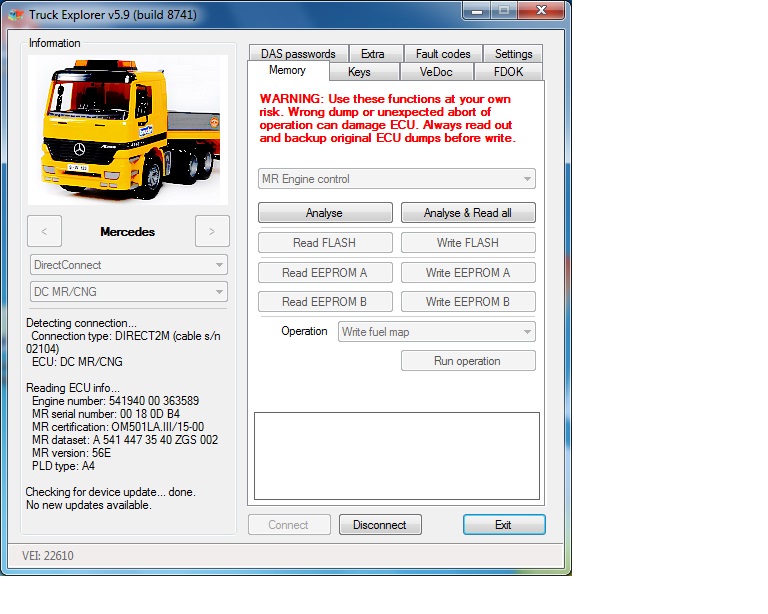Open the VeDoc tab
The height and width of the screenshot is (614, 768).
(436, 72)
